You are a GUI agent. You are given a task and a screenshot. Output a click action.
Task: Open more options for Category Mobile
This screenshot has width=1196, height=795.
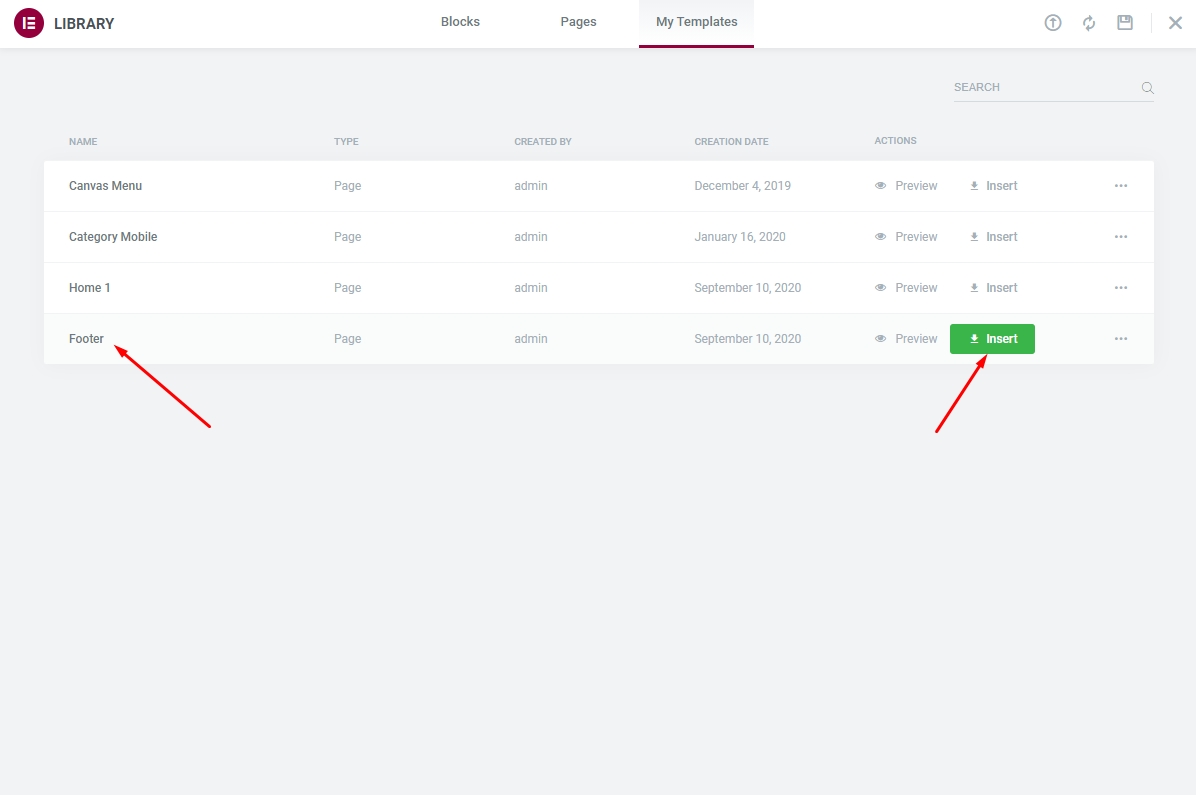coord(1121,237)
